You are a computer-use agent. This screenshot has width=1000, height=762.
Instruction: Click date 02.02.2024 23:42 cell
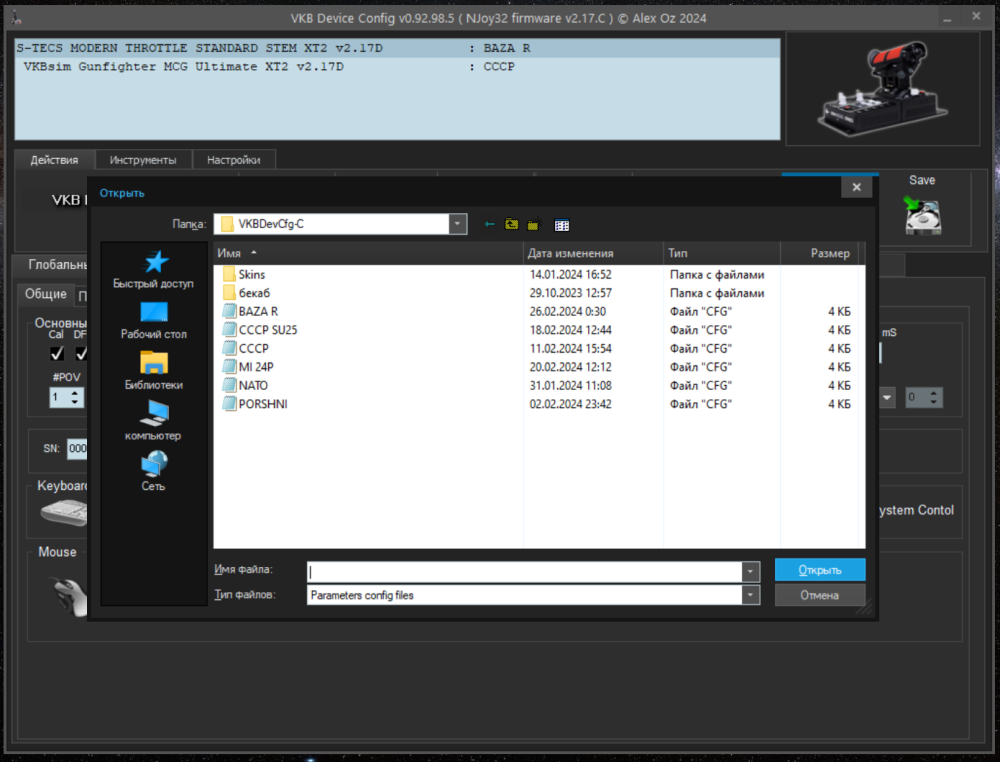pyautogui.click(x=571, y=404)
